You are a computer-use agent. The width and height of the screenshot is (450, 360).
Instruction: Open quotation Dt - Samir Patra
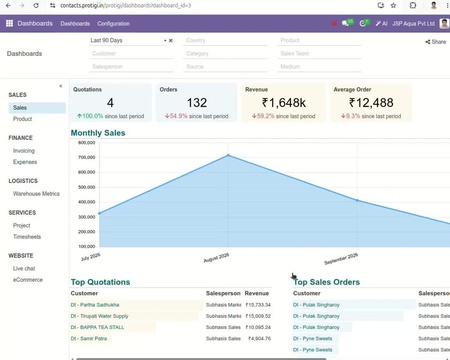[x=89, y=338]
